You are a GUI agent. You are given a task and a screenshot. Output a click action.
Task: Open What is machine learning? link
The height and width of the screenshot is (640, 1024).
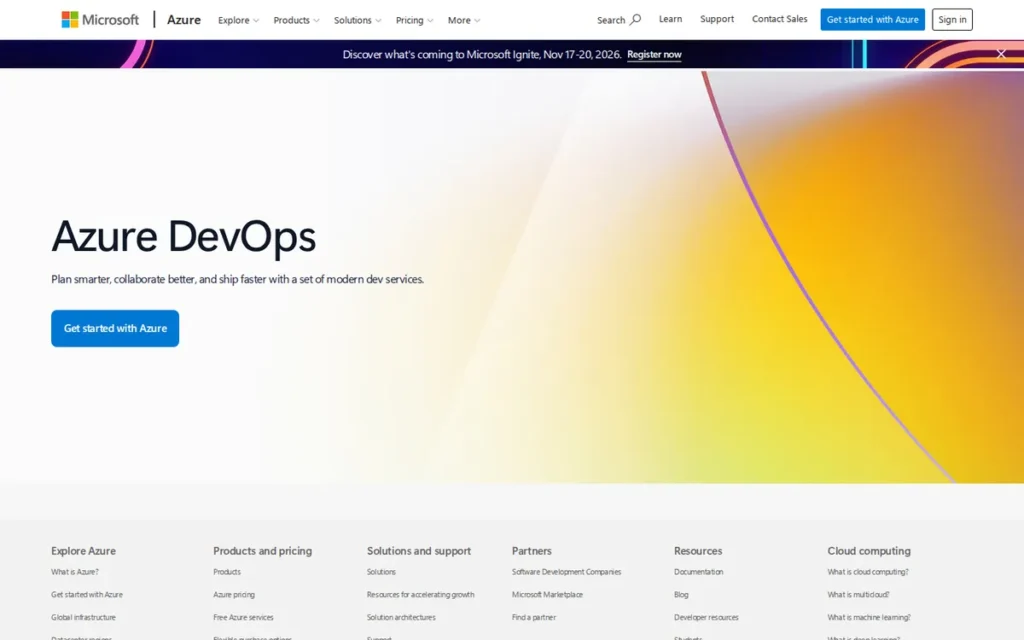tap(869, 617)
